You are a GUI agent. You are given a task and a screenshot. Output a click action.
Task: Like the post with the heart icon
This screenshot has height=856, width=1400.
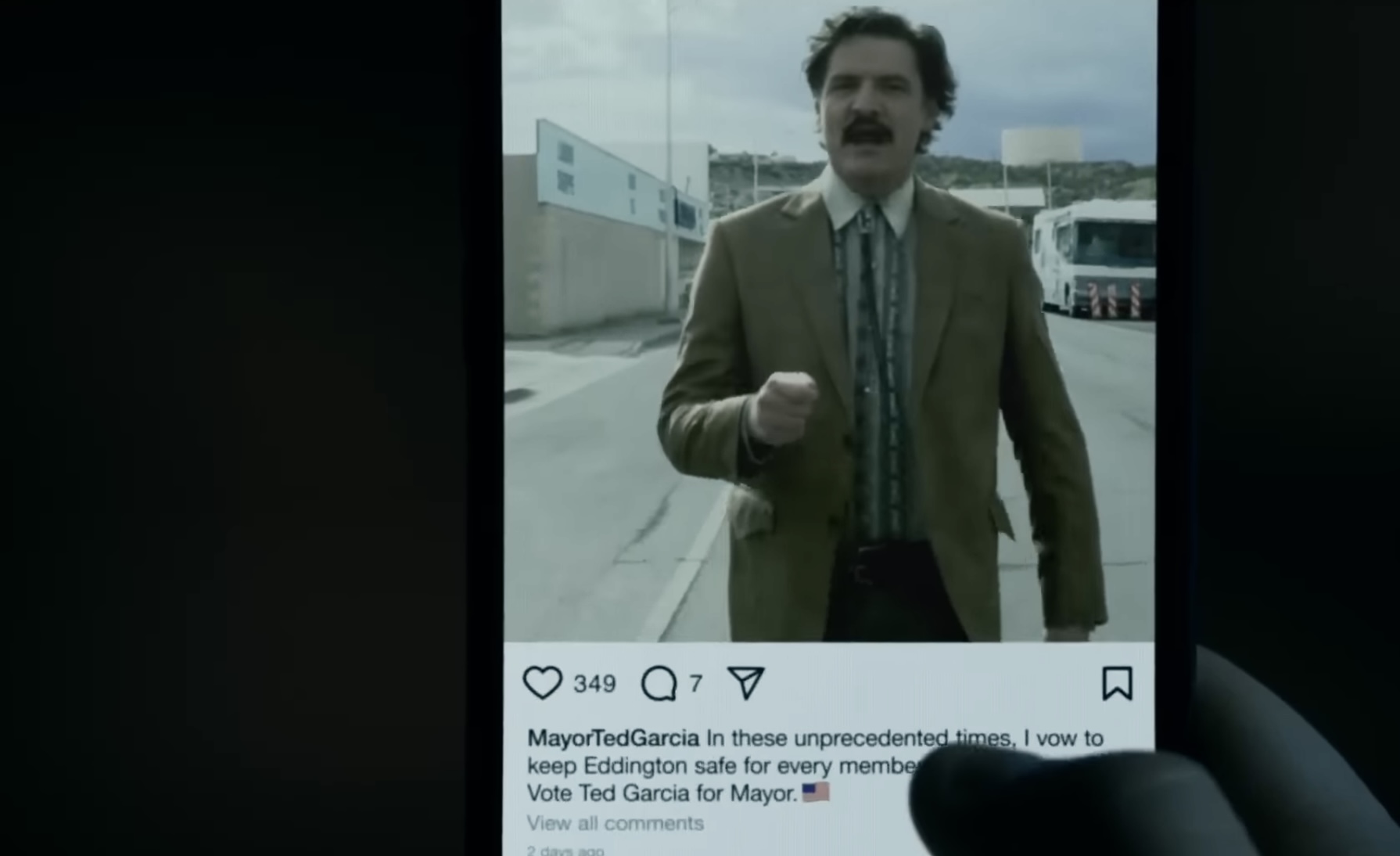[x=542, y=682]
